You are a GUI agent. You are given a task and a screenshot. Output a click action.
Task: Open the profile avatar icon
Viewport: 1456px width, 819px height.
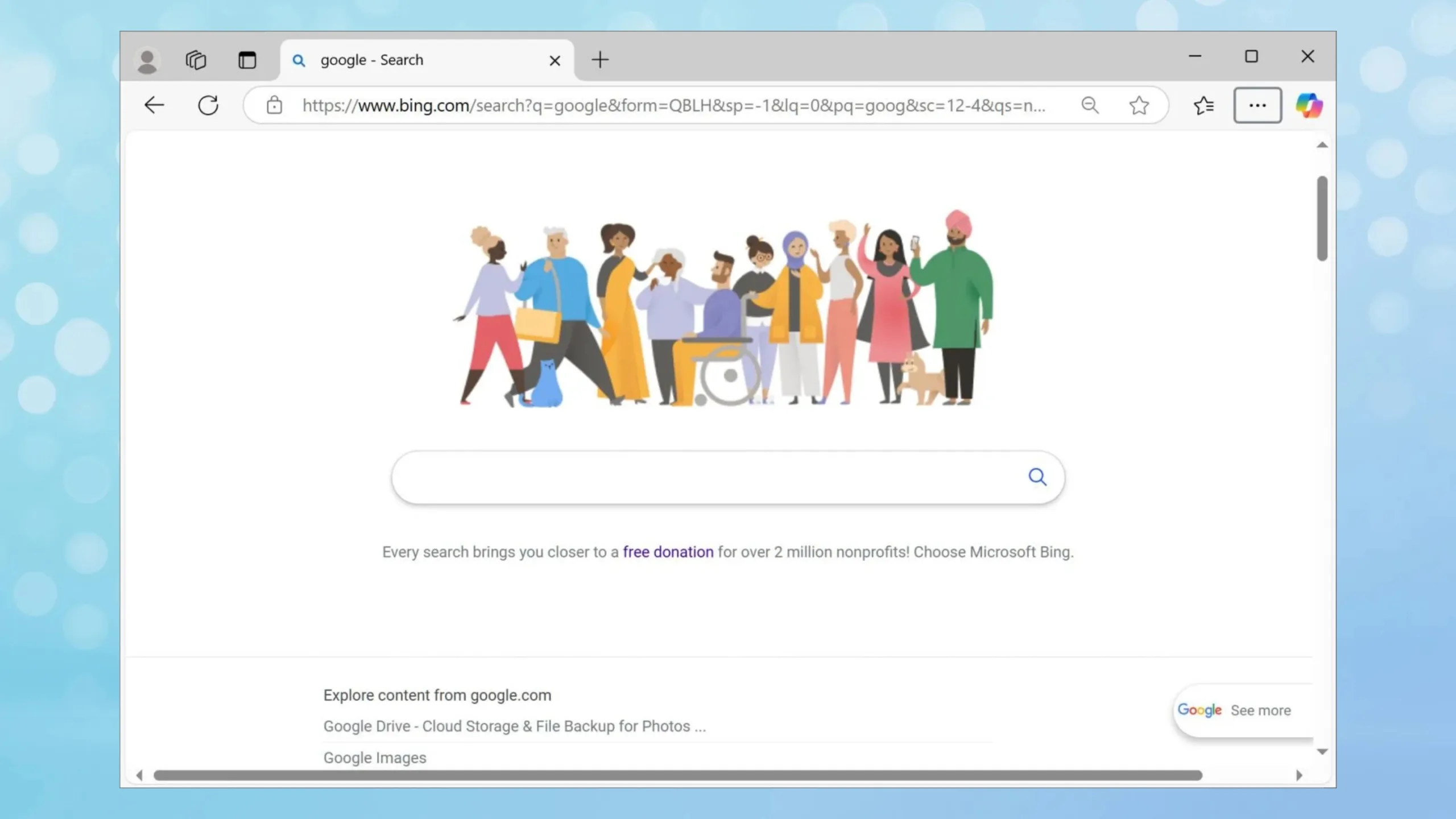[147, 60]
